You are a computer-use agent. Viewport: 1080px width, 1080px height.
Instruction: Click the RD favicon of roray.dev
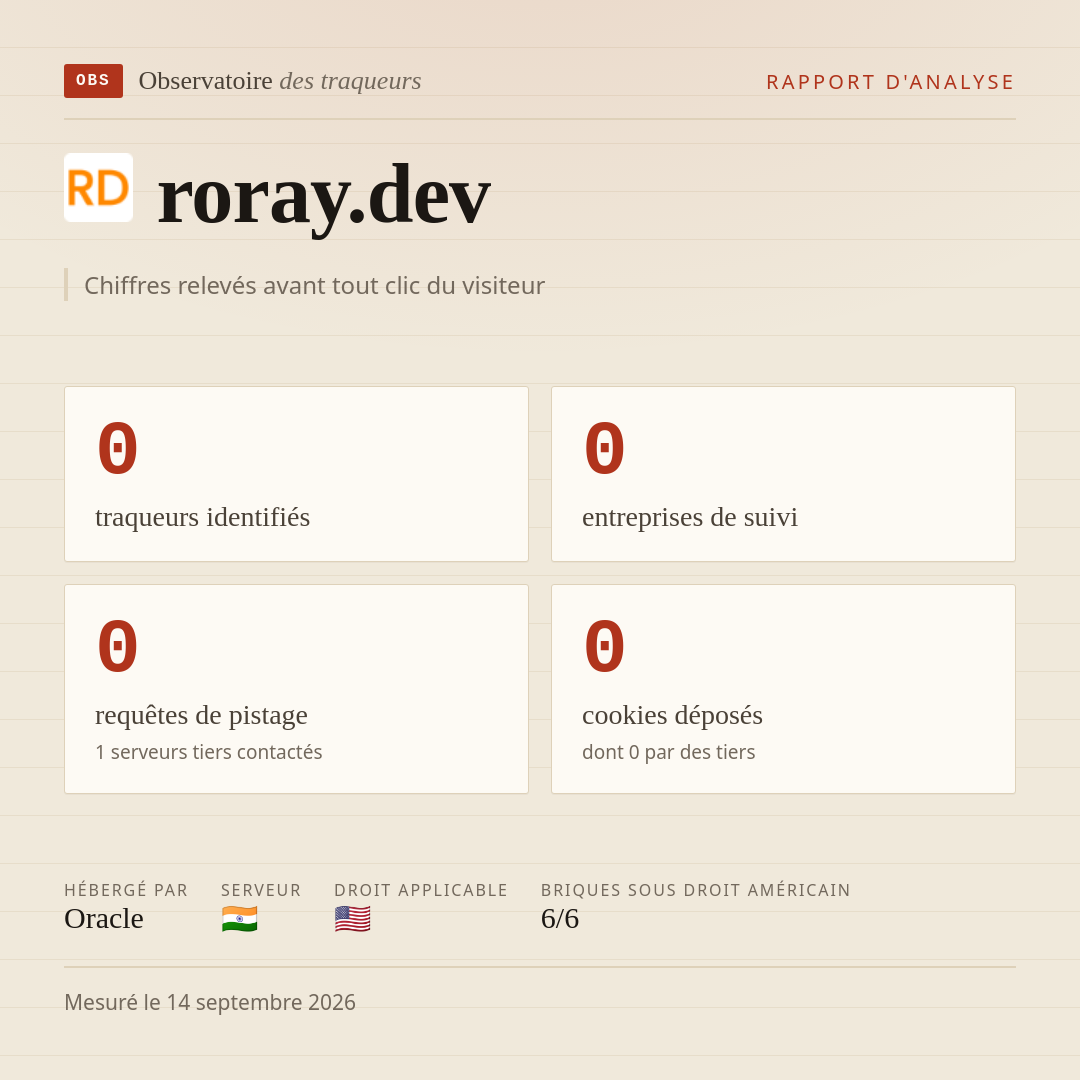coord(98,187)
